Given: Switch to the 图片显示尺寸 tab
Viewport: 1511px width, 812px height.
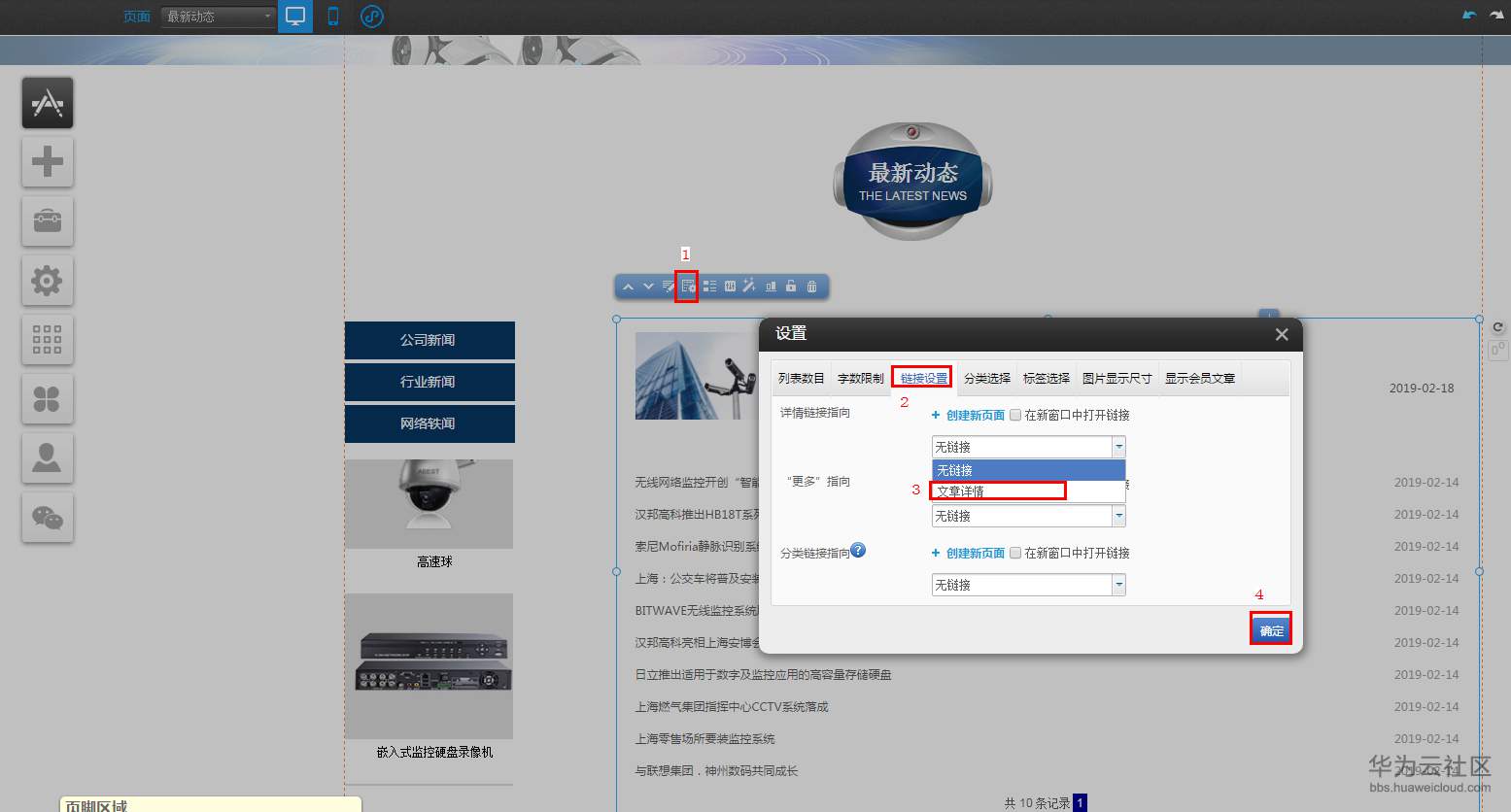Looking at the screenshot, I should coord(1117,377).
